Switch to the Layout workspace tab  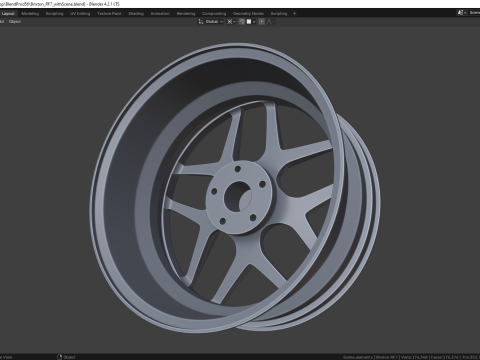pyautogui.click(x=8, y=14)
